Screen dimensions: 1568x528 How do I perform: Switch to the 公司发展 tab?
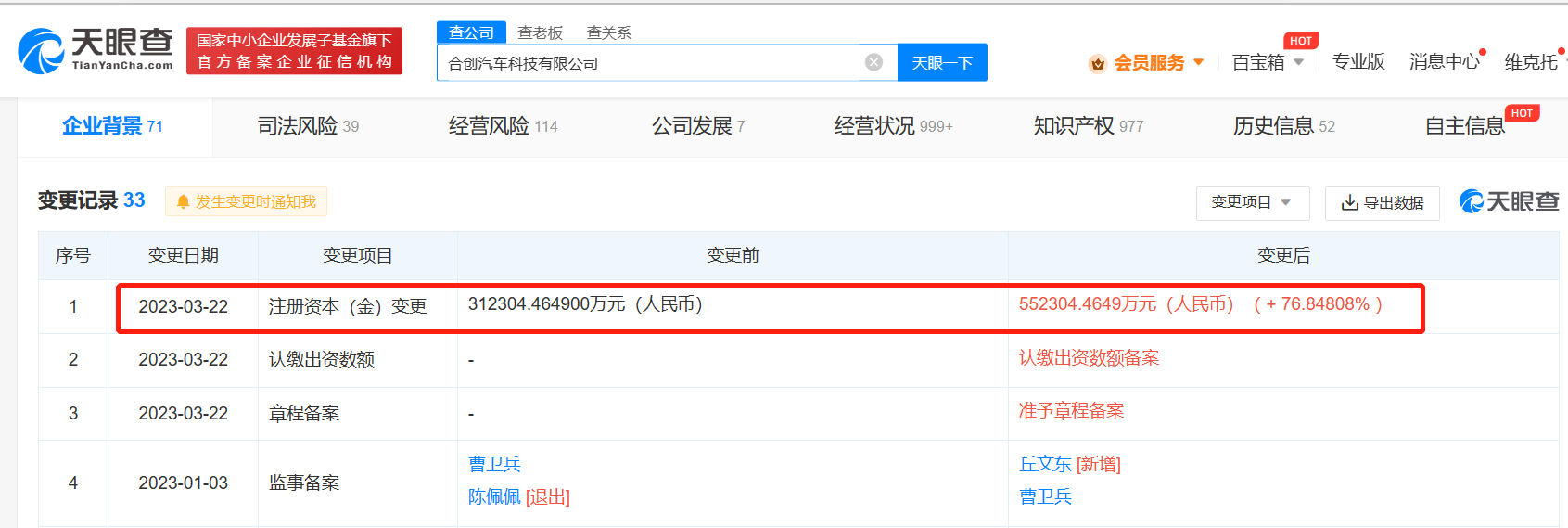tap(698, 126)
